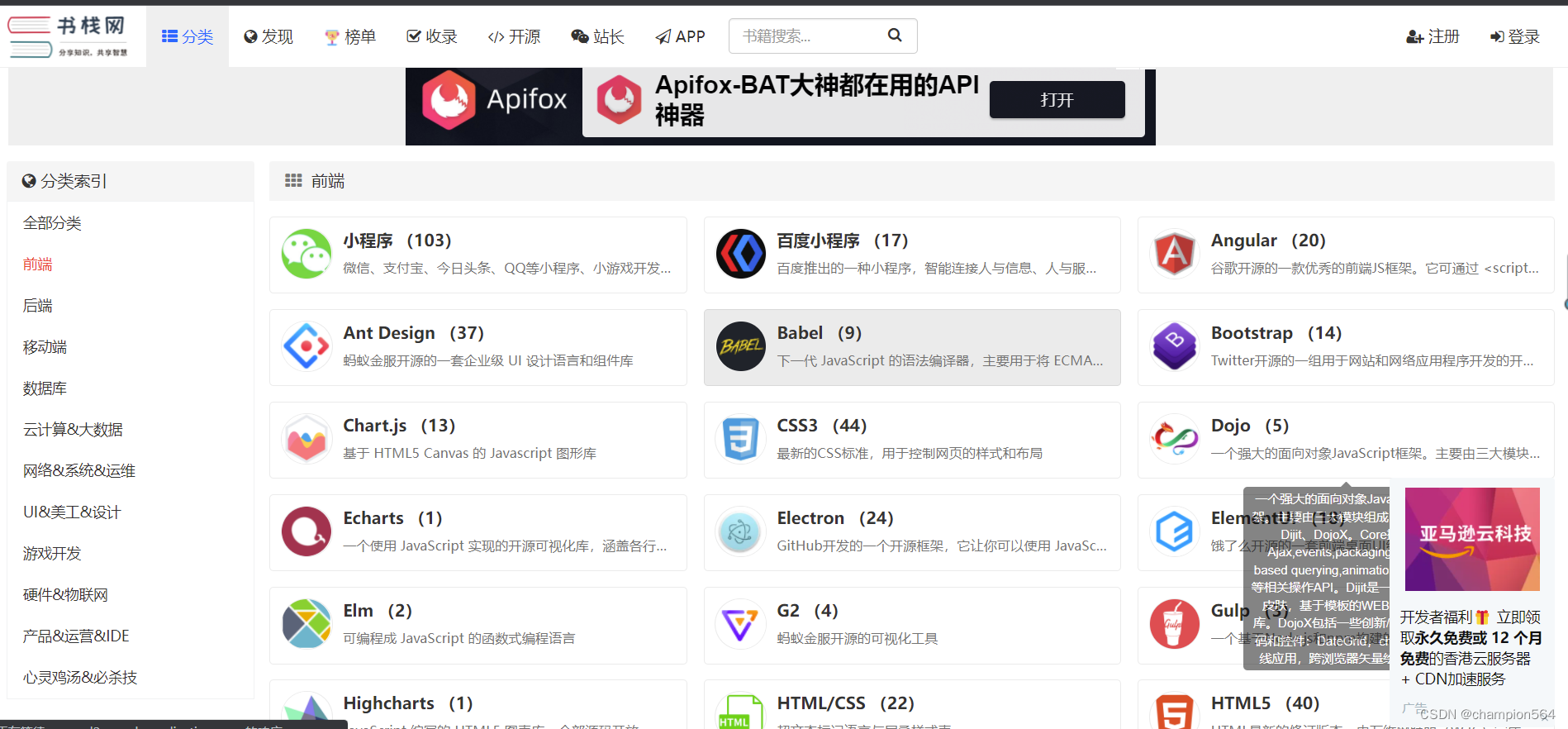This screenshot has height=729, width=1568.
Task: Click the Babel logo icon
Action: (740, 346)
